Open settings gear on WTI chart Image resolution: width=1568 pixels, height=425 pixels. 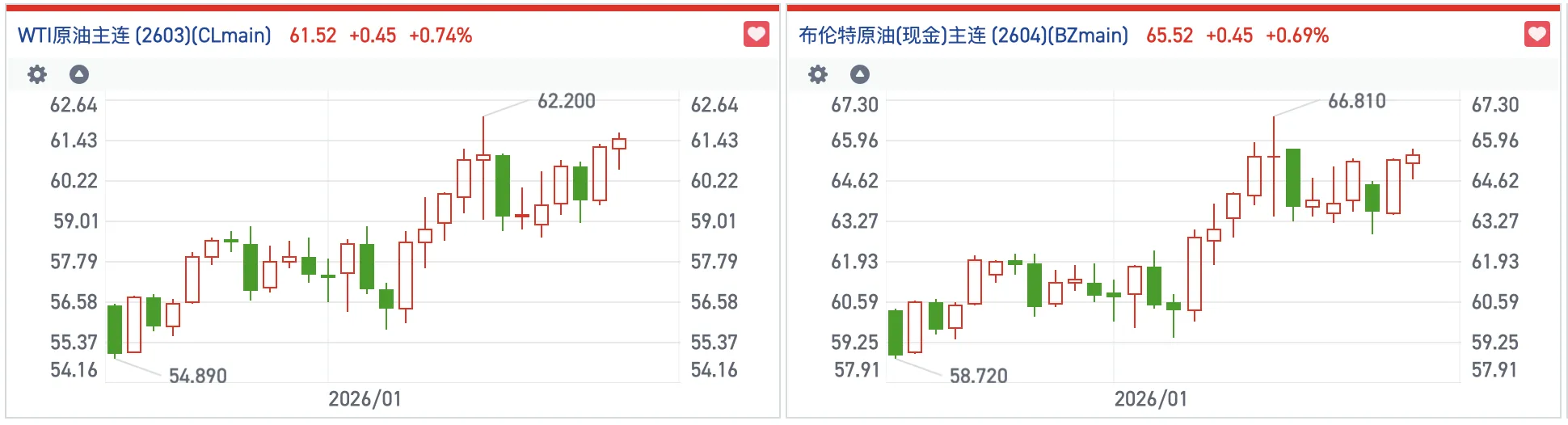(37, 75)
